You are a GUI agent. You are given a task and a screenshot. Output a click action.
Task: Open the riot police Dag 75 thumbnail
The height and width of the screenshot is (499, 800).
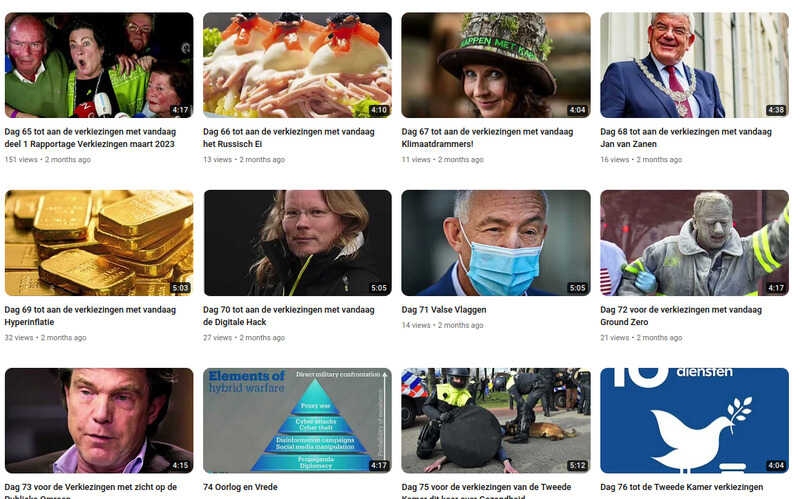[x=496, y=420]
